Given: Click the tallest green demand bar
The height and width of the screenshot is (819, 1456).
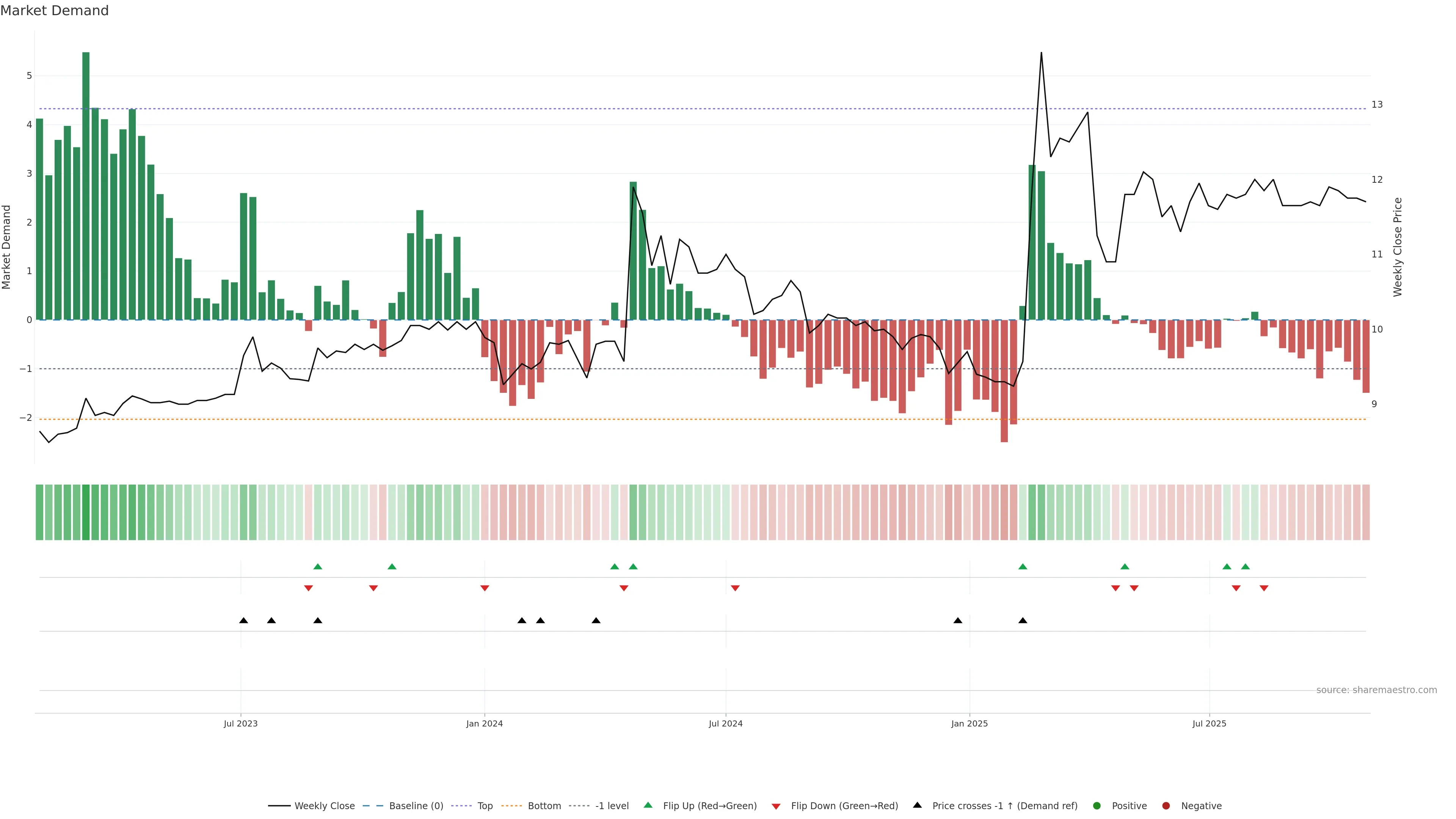Looking at the screenshot, I should (86, 187).
